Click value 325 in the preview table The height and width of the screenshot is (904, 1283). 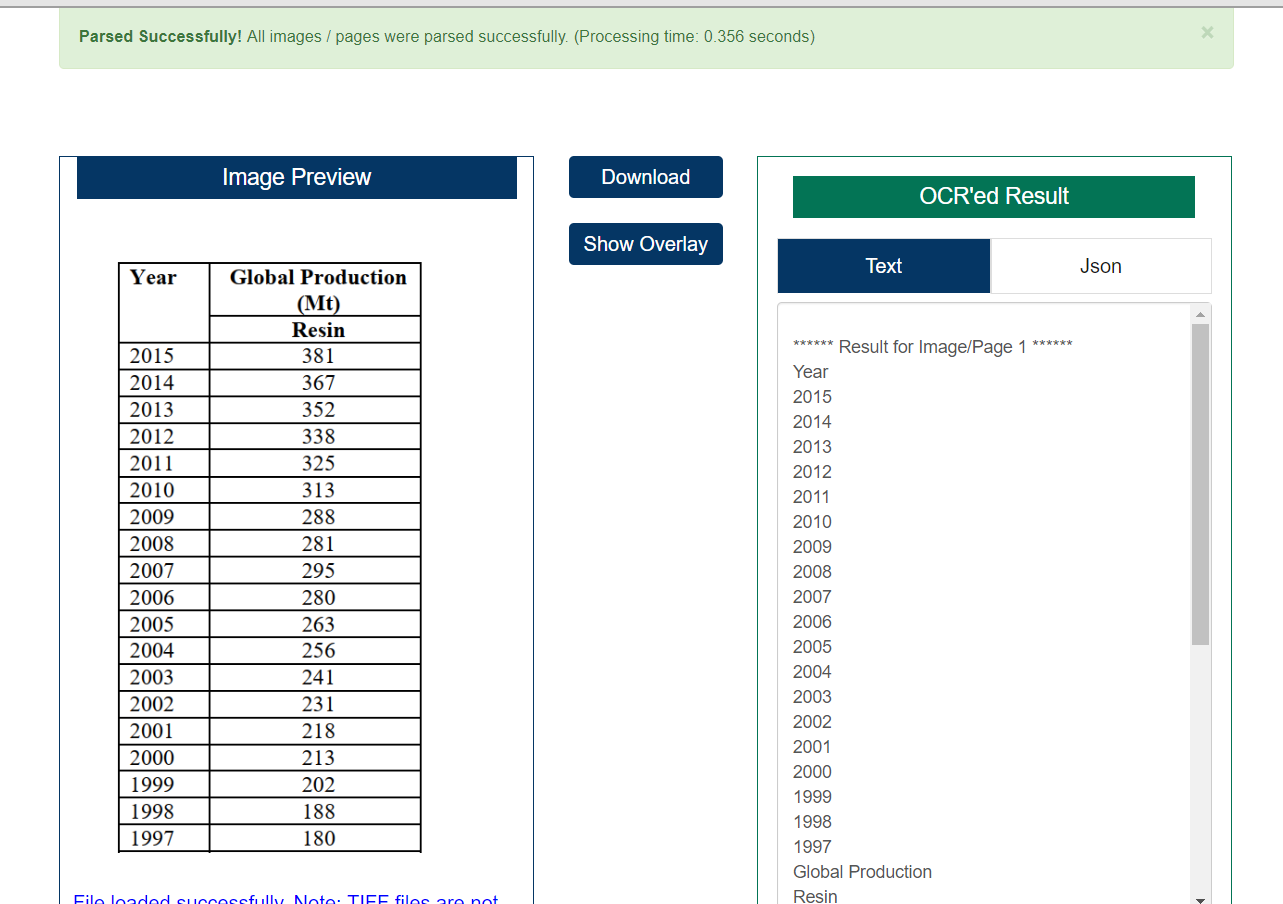(x=318, y=464)
